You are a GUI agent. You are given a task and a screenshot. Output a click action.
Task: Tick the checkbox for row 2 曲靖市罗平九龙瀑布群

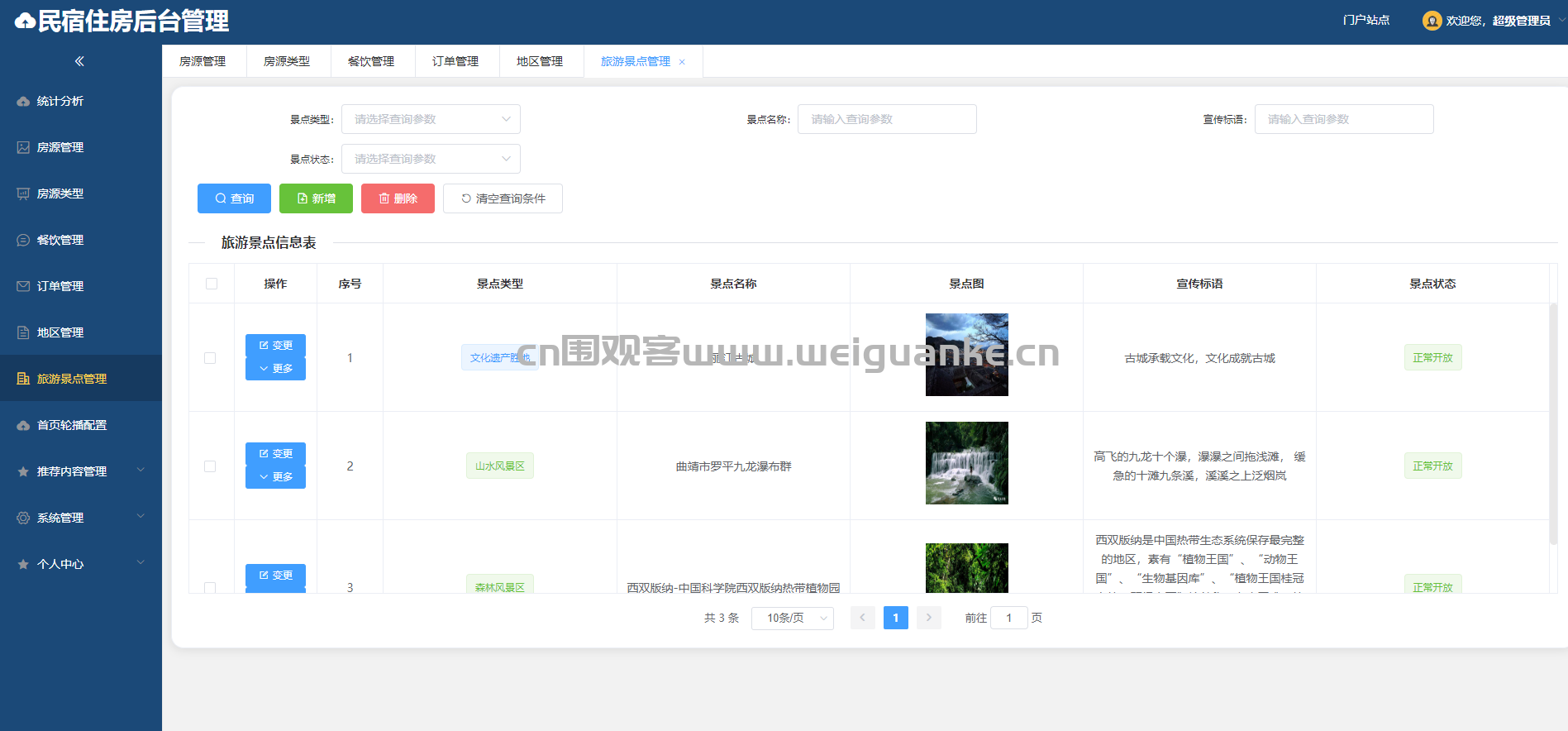[x=210, y=466]
